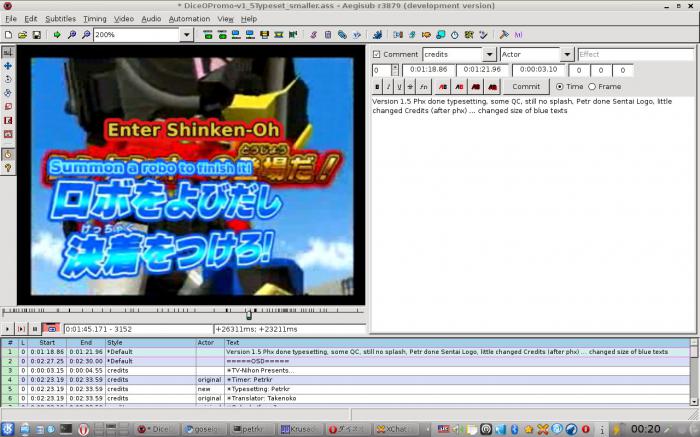Viewport: 700px width, 437px height.
Task: Open the Edit menu
Action: pyautogui.click(x=31, y=19)
